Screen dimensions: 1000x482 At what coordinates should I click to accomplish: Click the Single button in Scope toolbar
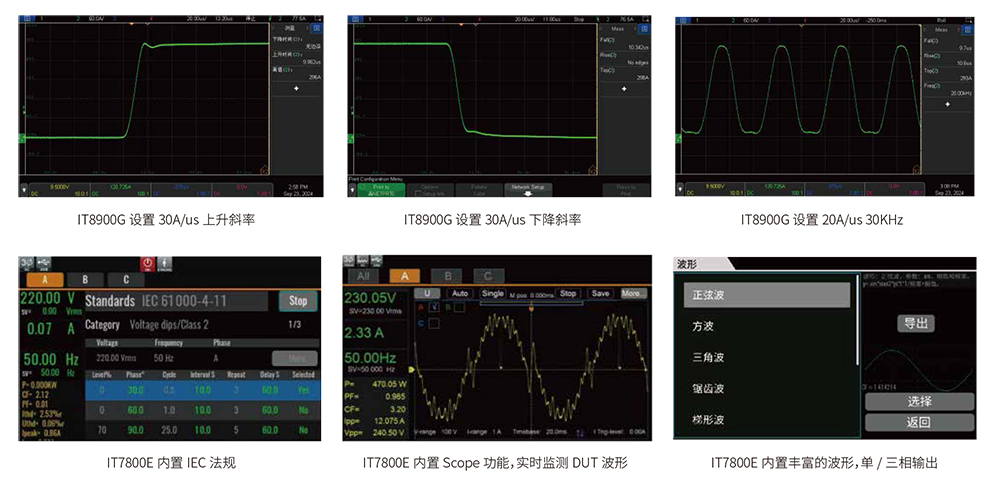click(492, 293)
